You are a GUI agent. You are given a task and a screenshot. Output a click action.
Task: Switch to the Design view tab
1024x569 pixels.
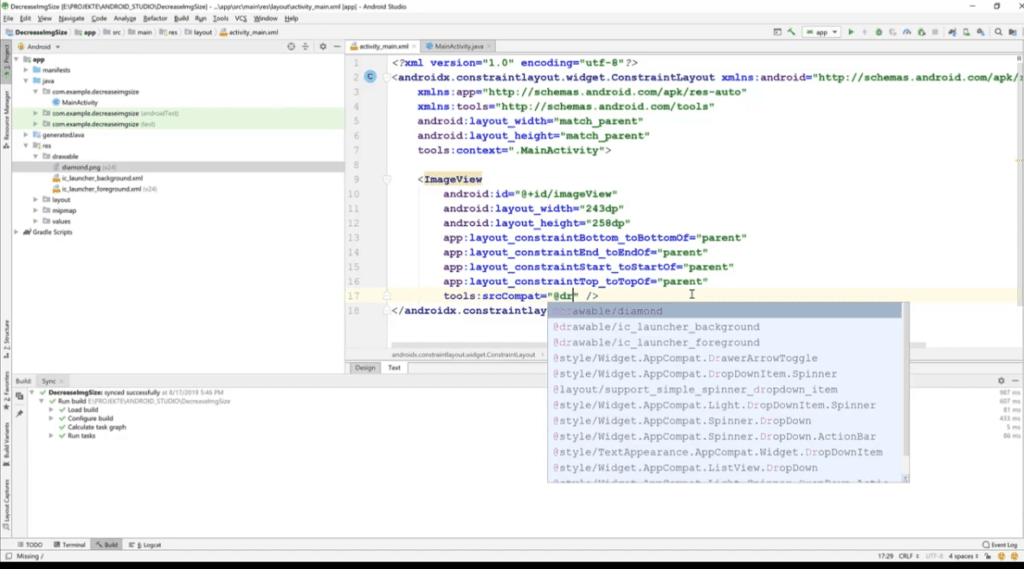[365, 368]
